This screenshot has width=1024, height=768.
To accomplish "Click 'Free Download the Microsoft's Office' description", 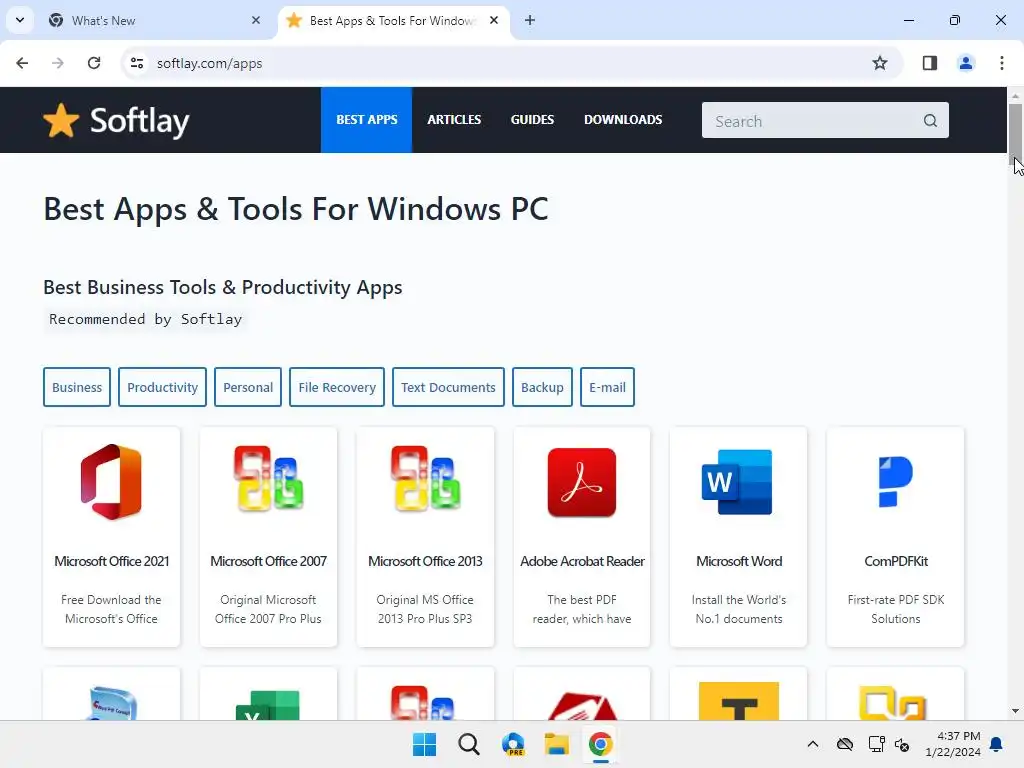I will pyautogui.click(x=111, y=609).
